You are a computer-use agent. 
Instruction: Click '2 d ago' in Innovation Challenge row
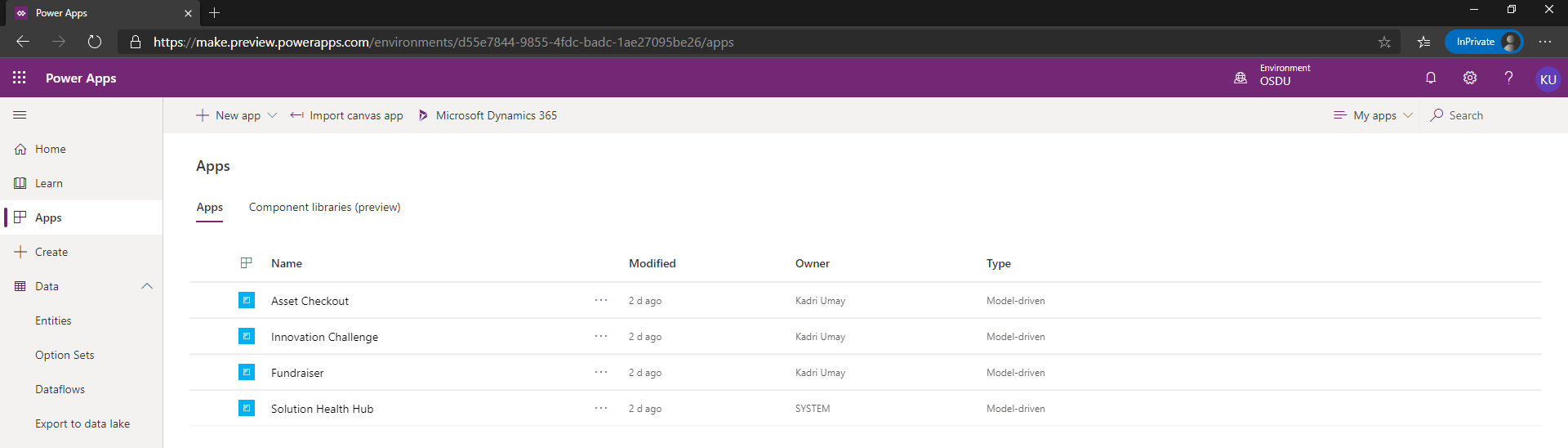645,337
